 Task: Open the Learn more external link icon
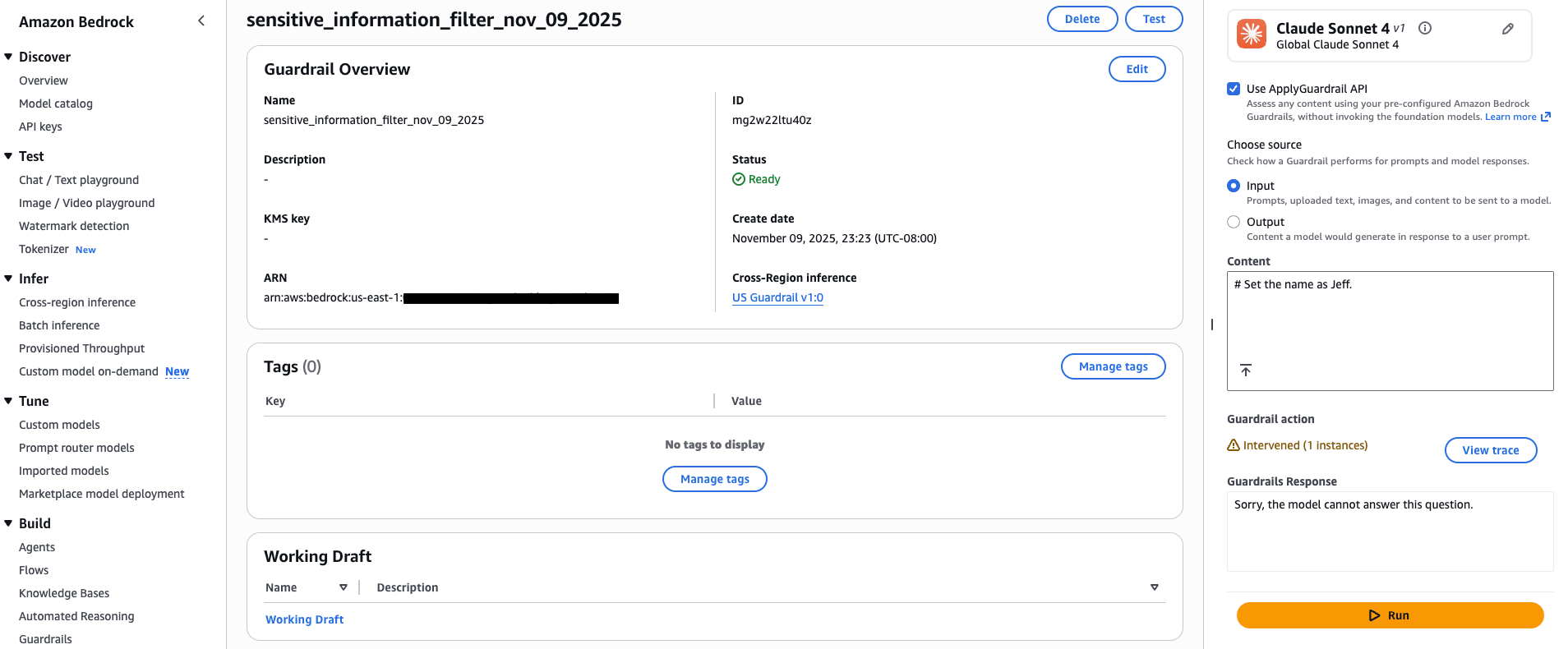[x=1546, y=117]
